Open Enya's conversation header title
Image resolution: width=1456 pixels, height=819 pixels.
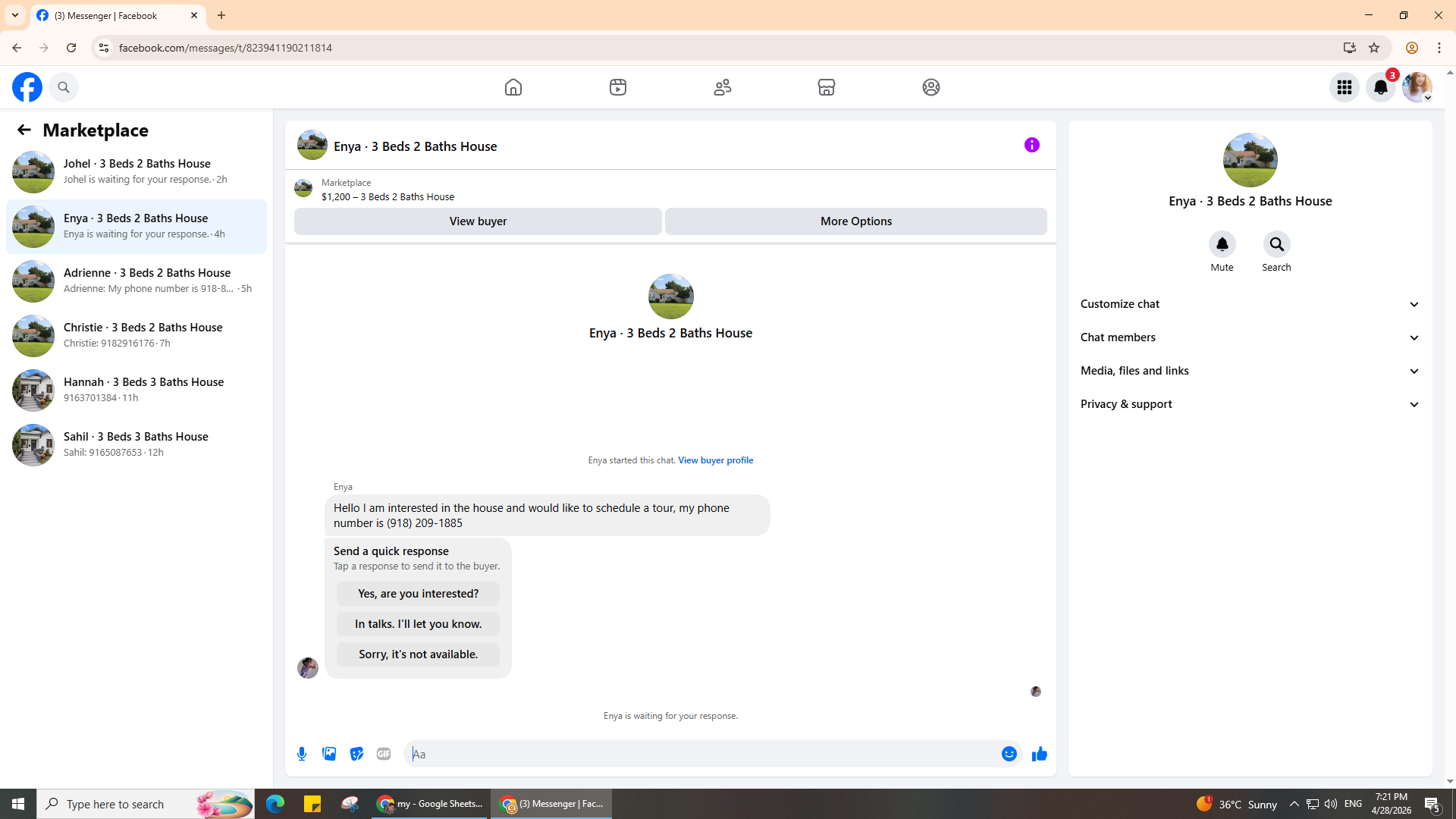(415, 146)
